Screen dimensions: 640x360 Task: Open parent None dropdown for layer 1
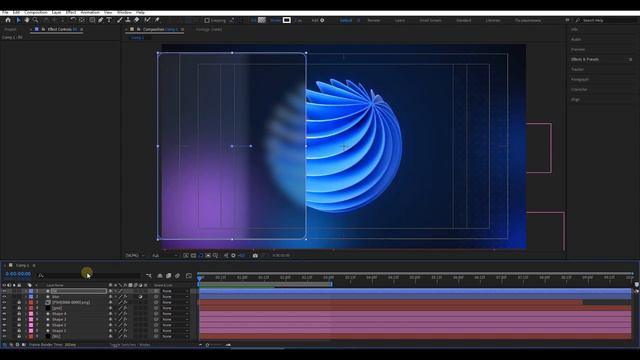tap(176, 291)
